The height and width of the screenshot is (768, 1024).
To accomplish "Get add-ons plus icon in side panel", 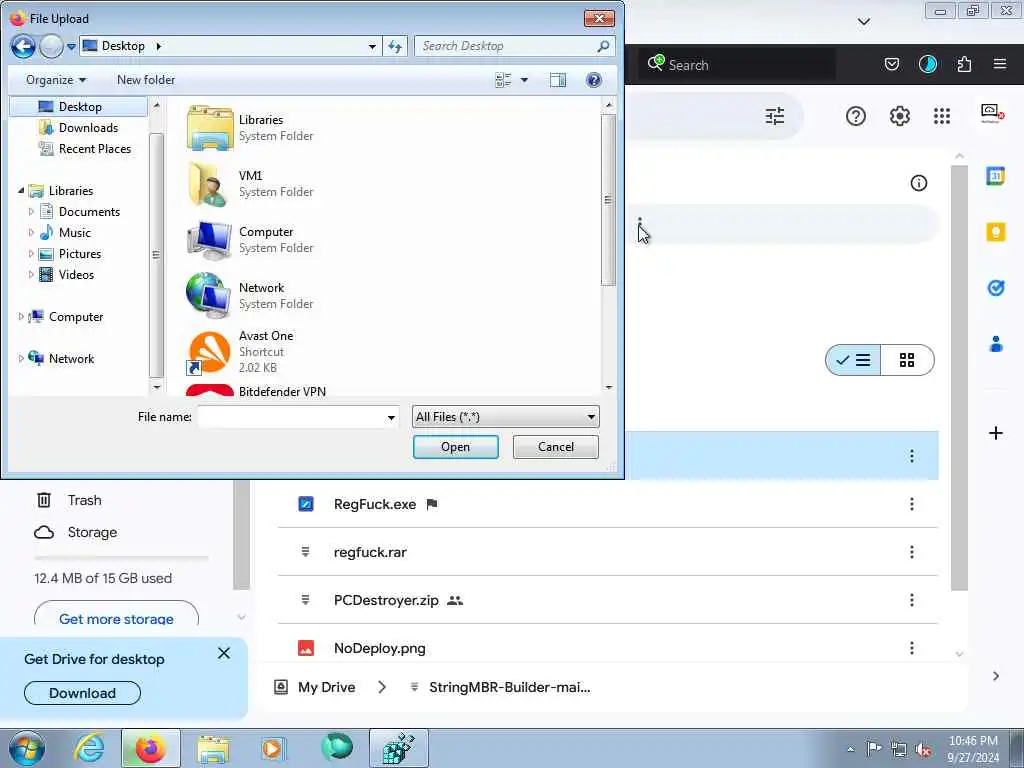I will pyautogui.click(x=995, y=433).
